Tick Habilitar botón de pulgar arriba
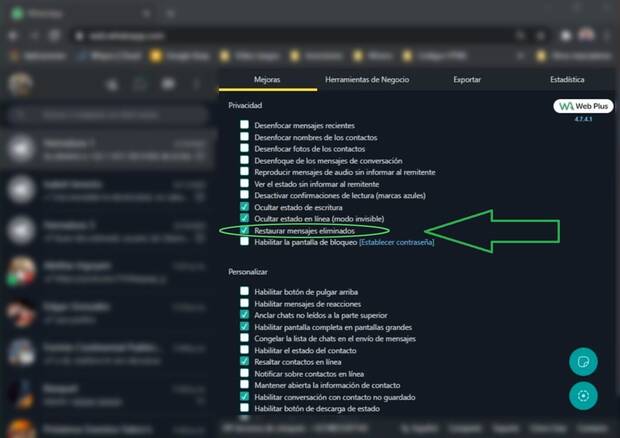This screenshot has height=438, width=620. click(244, 291)
